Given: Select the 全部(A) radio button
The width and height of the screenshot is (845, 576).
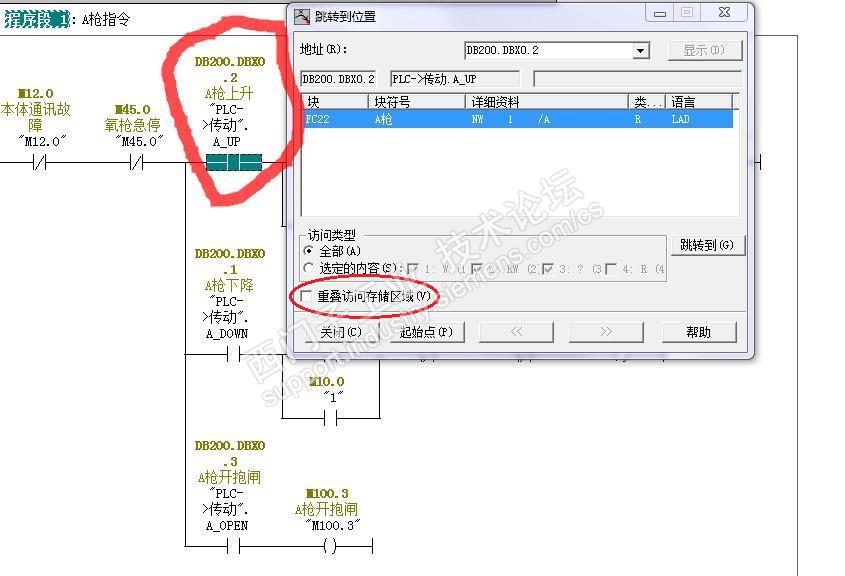Looking at the screenshot, I should pos(309,251).
